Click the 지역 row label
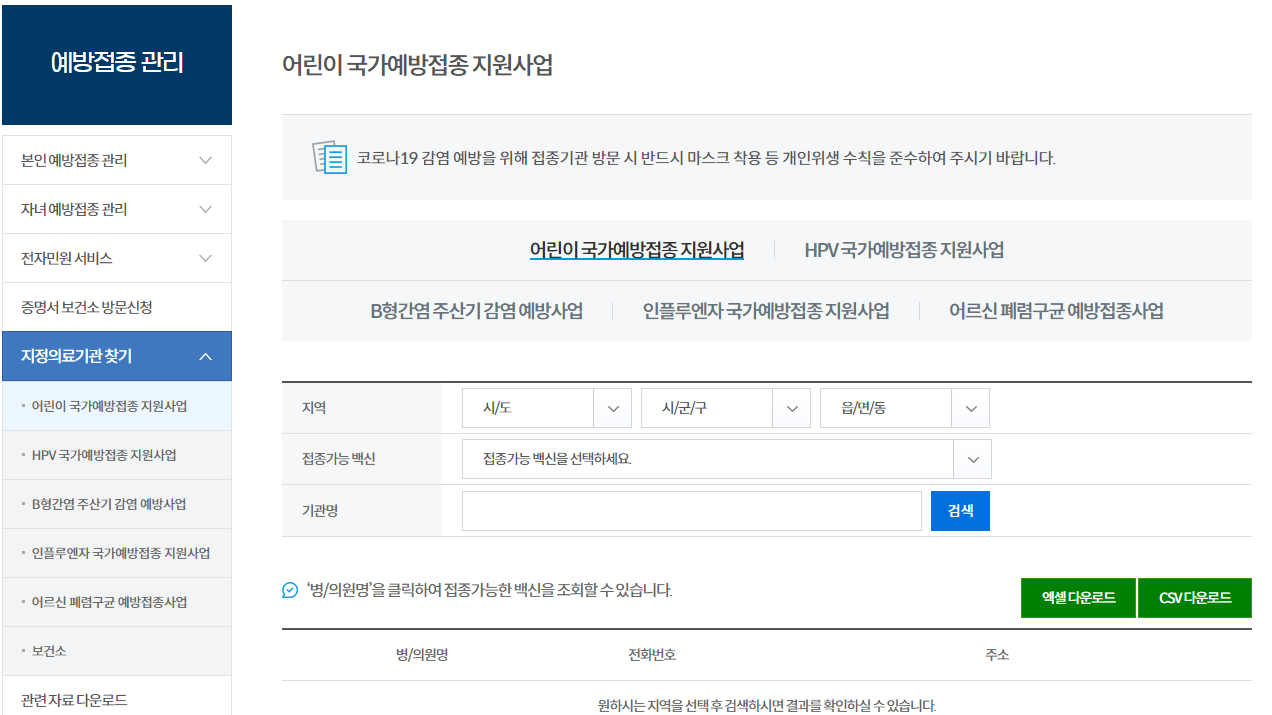This screenshot has width=1272, height=715. (x=314, y=408)
